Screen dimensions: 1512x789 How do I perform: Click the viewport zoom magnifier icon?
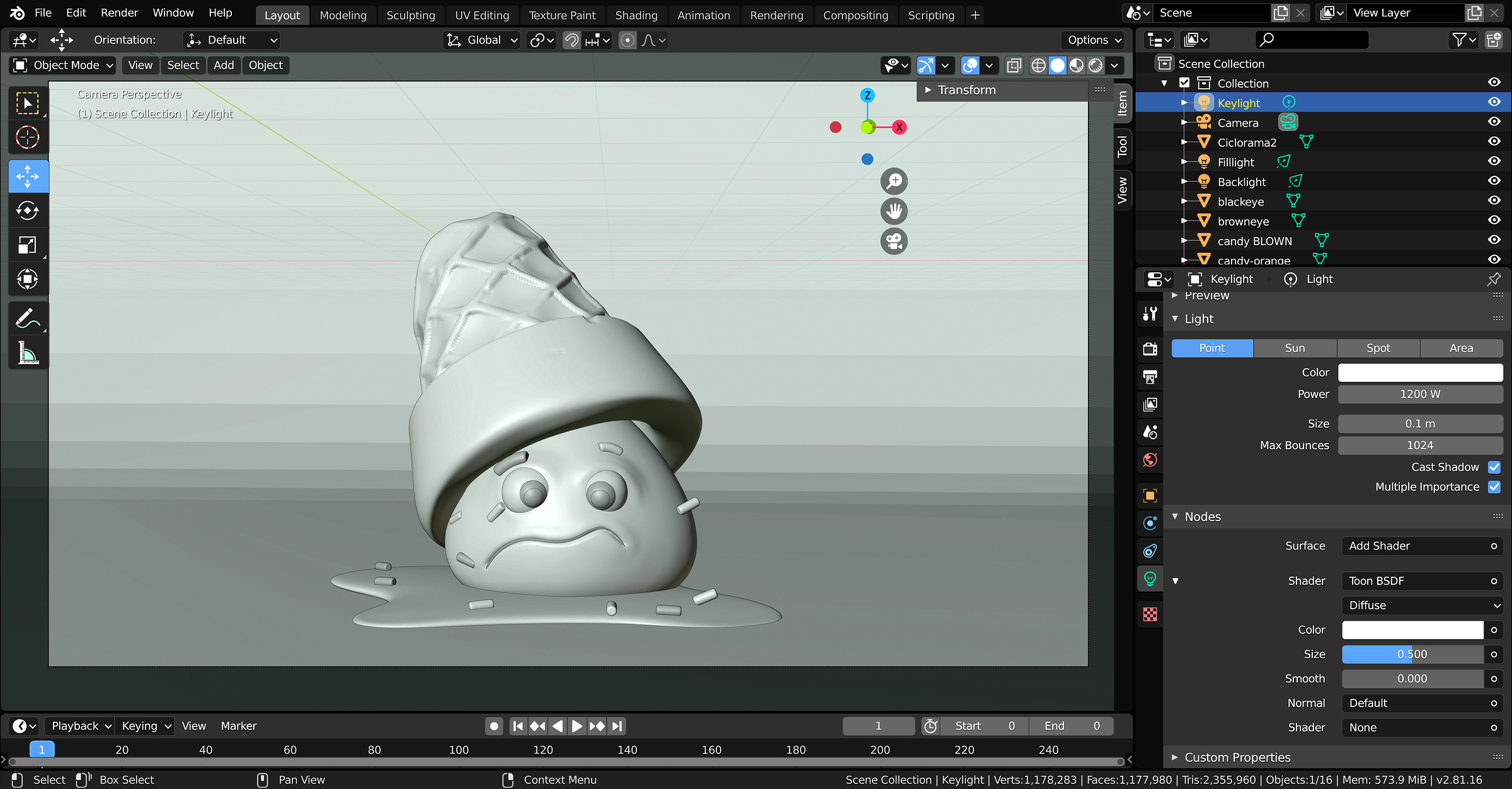tap(894, 181)
